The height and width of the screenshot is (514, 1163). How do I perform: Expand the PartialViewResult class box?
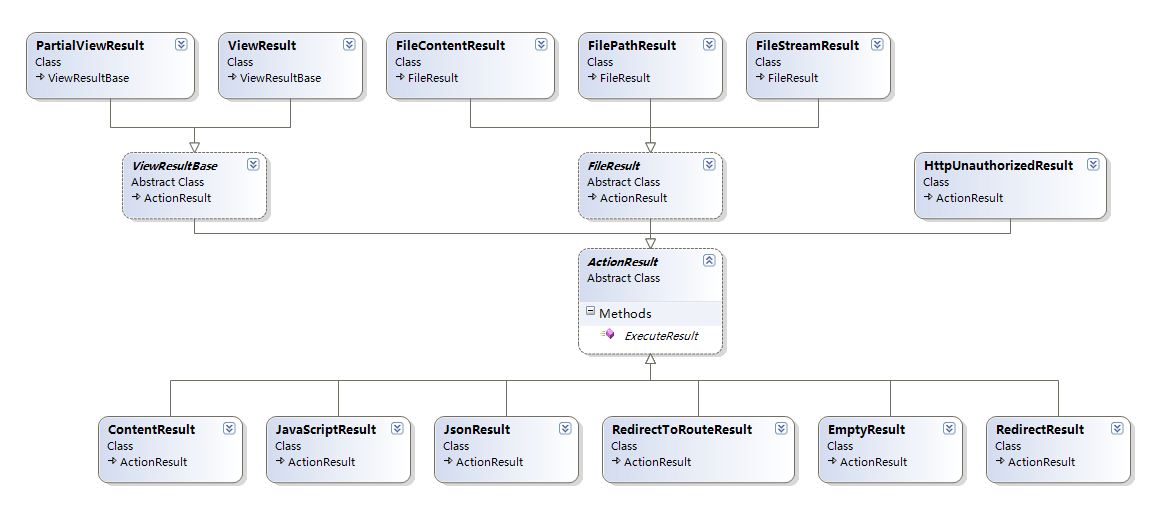coord(181,45)
